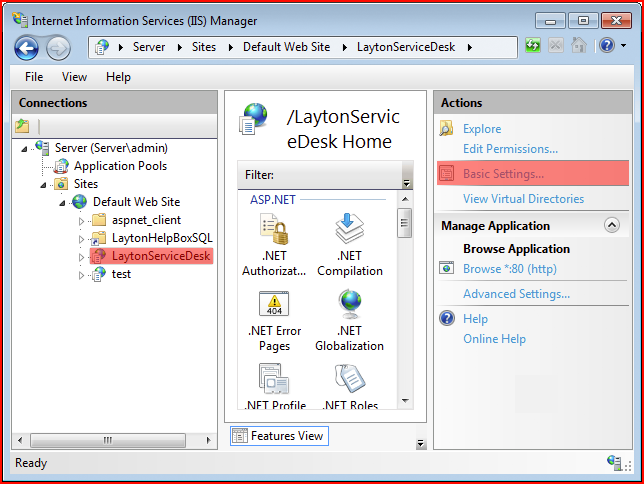
Task: Click the server icon next to Server (Server\admin)
Action: [x=42, y=147]
